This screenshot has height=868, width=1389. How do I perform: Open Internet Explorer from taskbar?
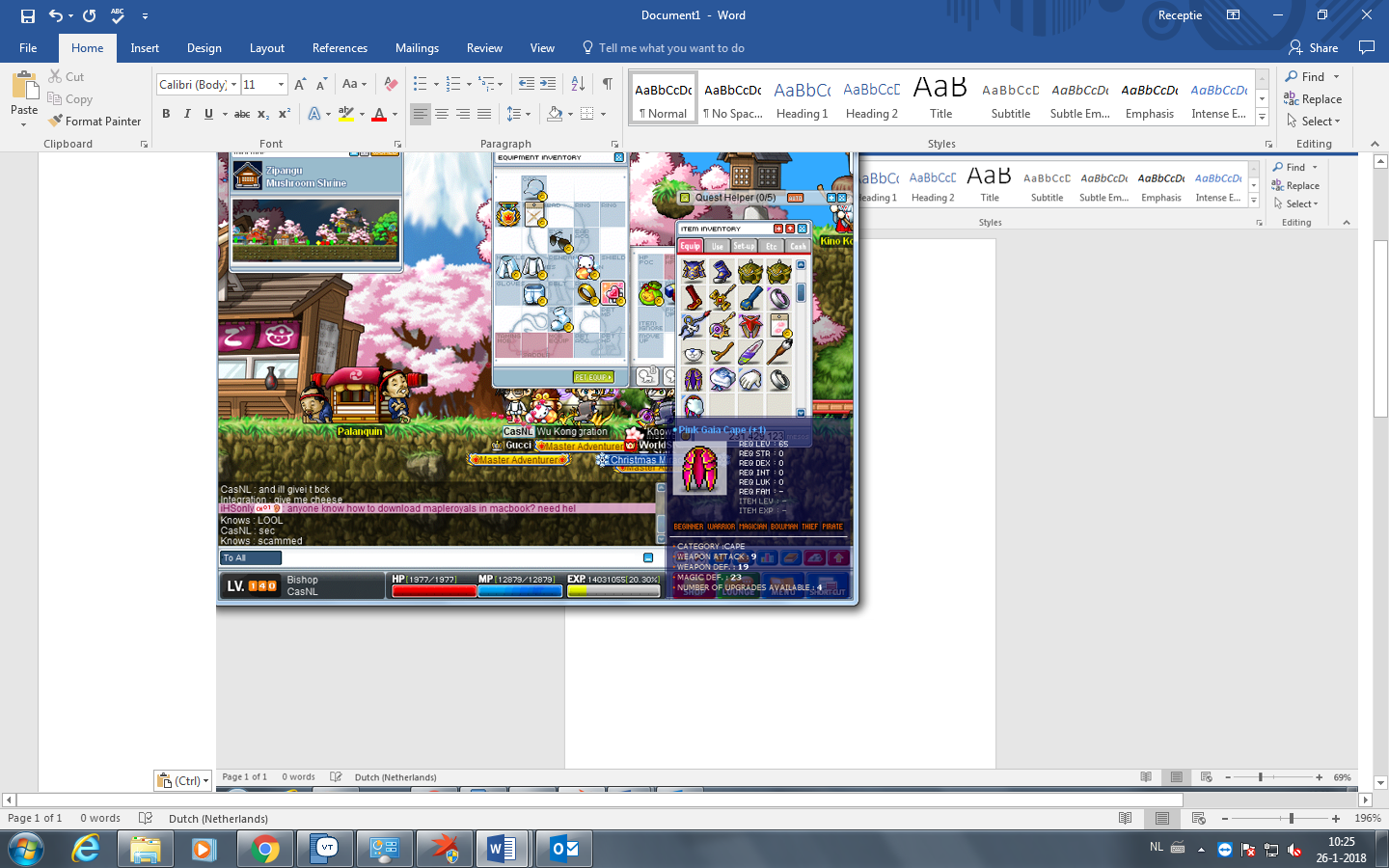[87, 849]
